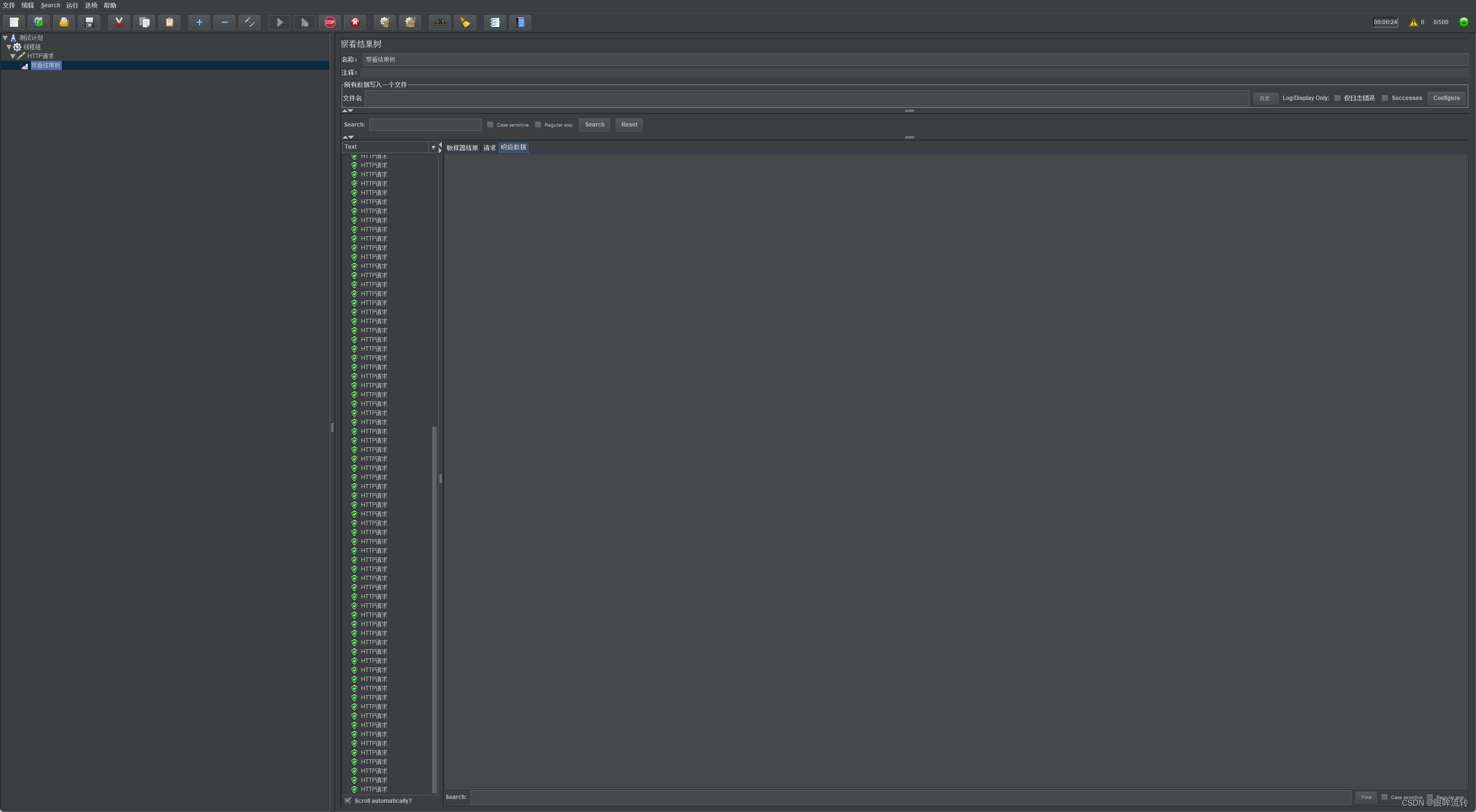Click the Toggle enable/disable toolbar icon
This screenshot has width=1476, height=812.
(250, 22)
